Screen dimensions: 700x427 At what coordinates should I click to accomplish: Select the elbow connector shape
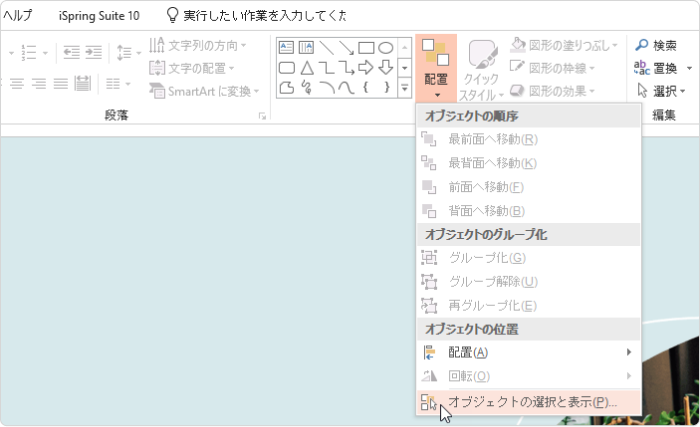pos(326,68)
